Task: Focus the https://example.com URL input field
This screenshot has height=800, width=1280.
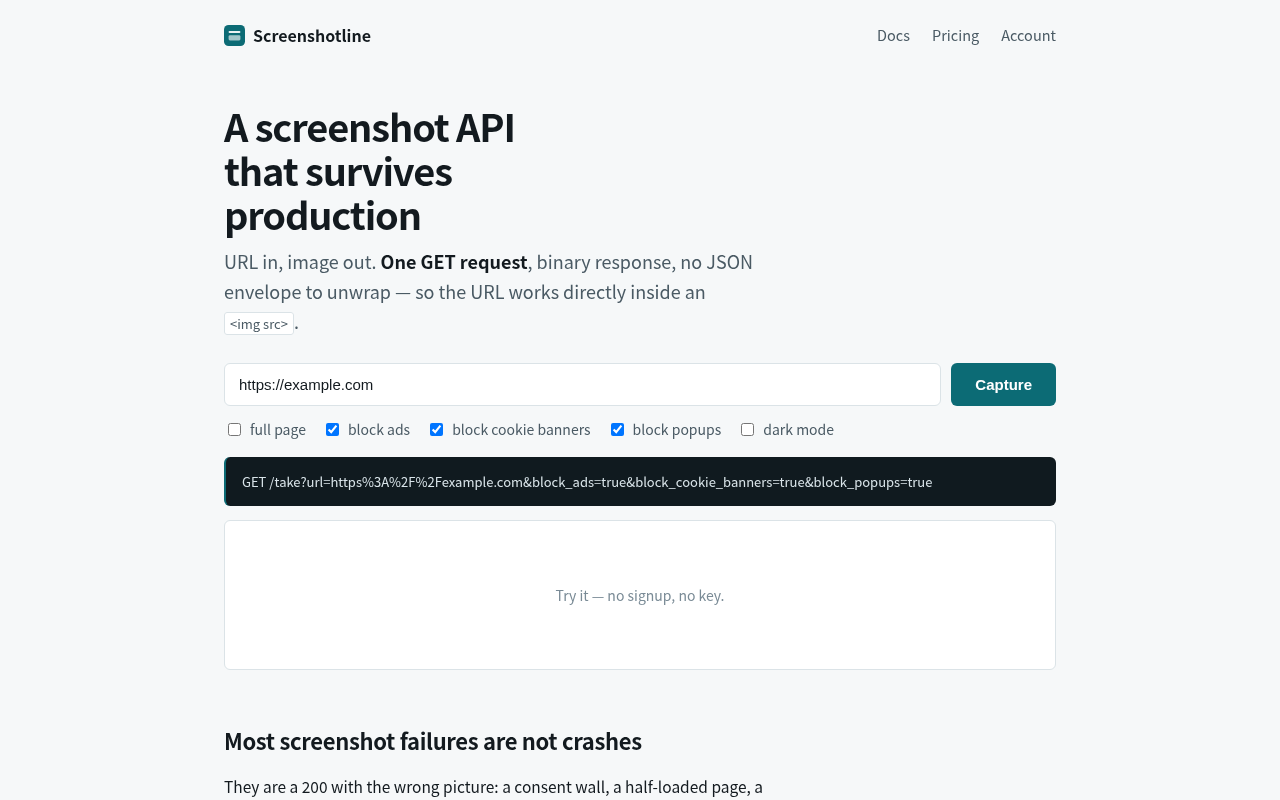Action: pos(582,385)
